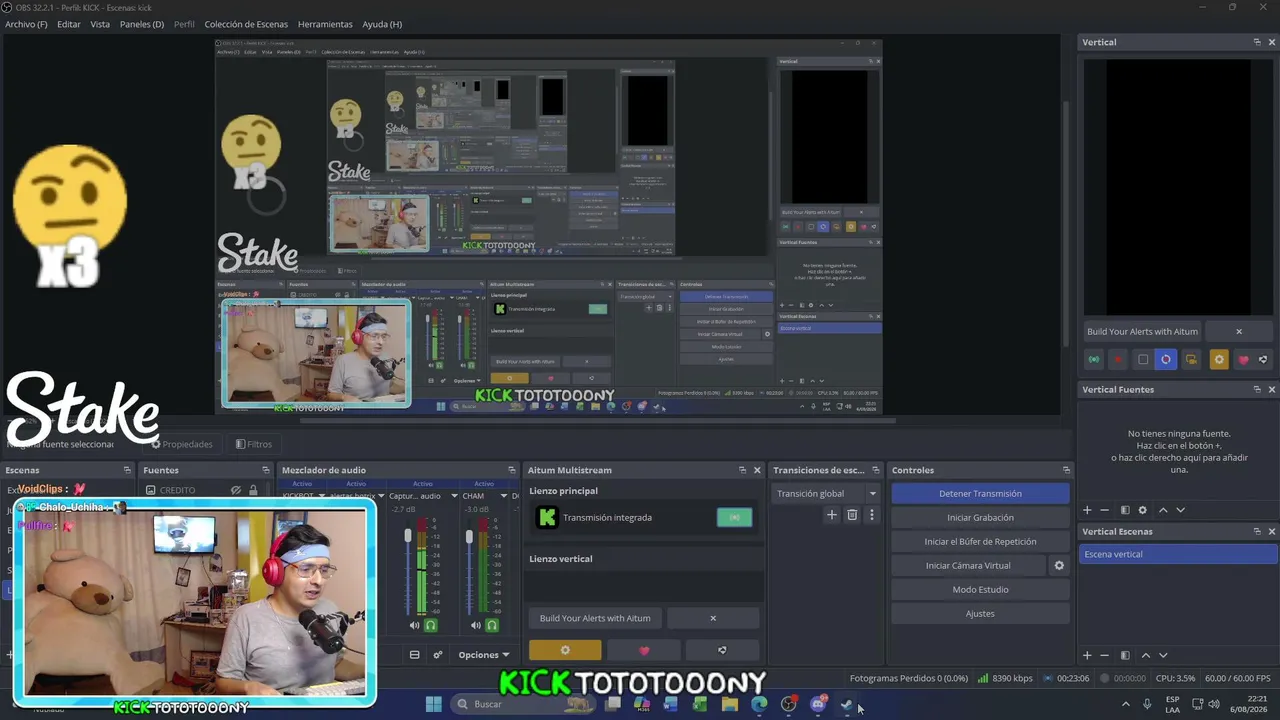Toggle audio mixer layout icon
This screenshot has height=720, width=1280.
click(x=414, y=655)
